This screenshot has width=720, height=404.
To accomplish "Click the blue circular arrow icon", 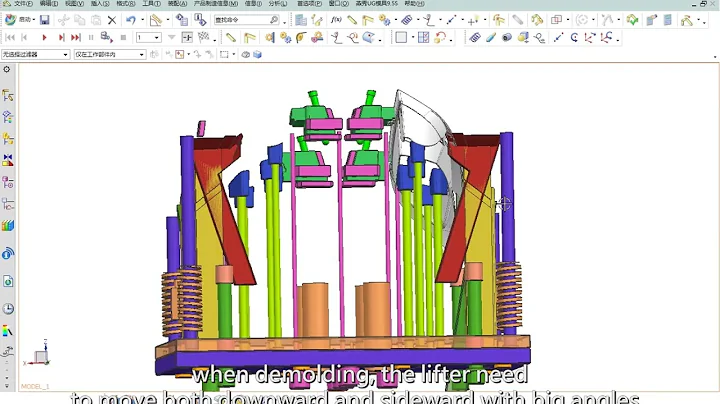I will (x=574, y=38).
